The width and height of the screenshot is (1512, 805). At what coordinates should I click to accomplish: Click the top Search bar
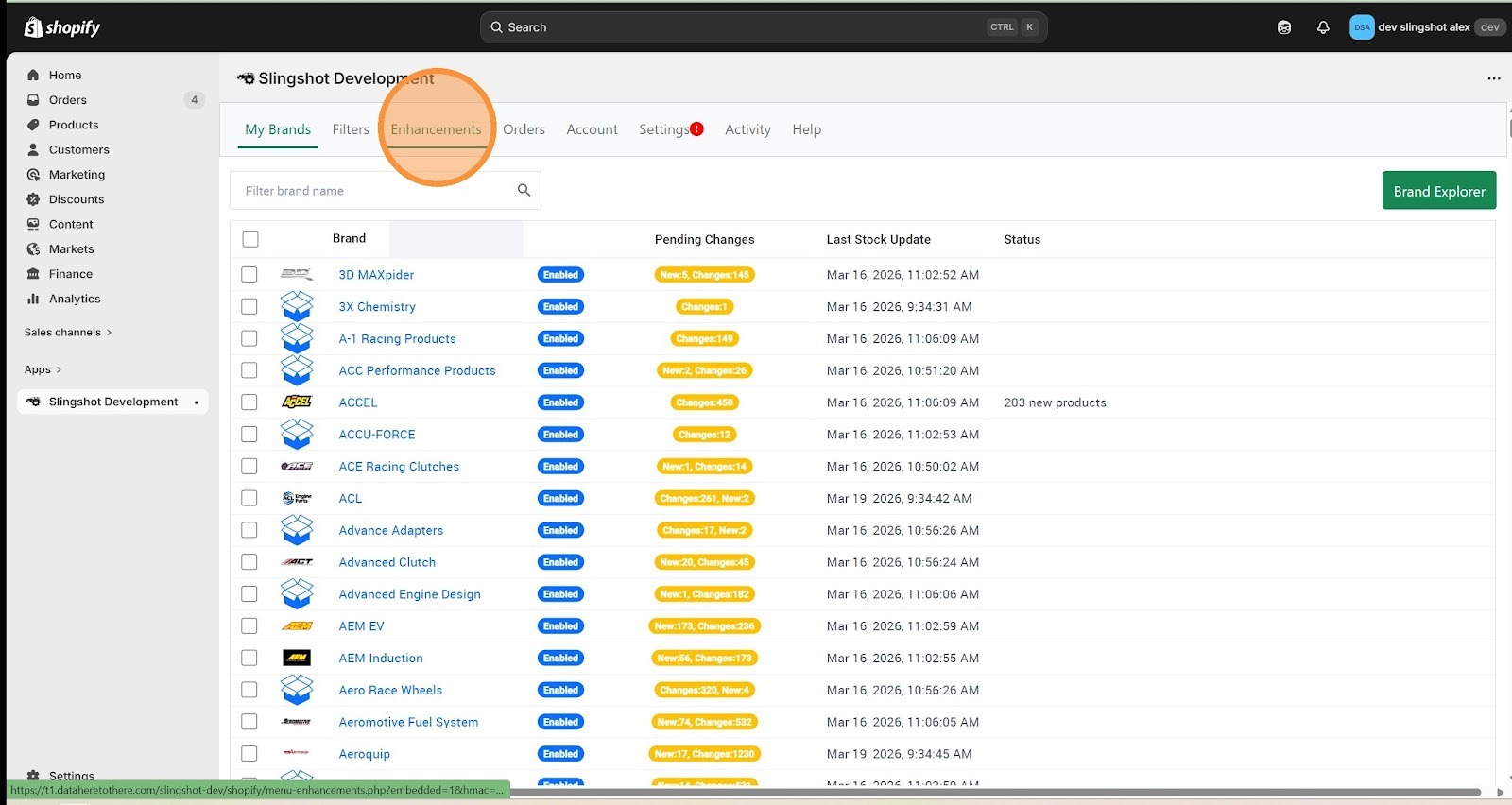764,27
